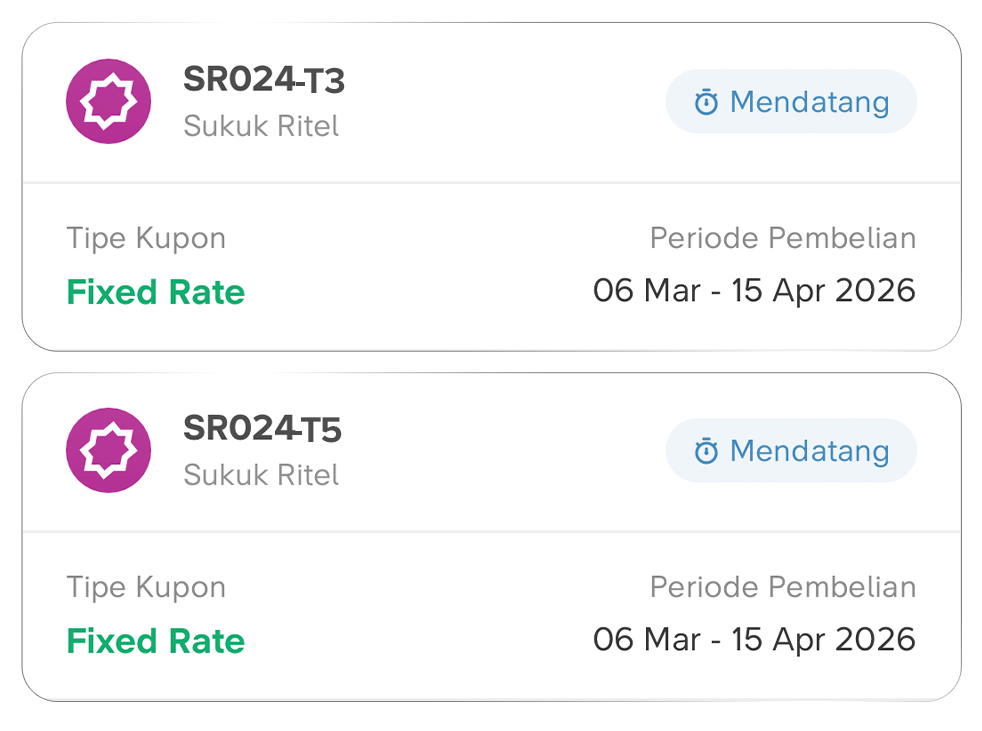
Task: Click the stopwatch icon on SR024-T5 badge
Action: coord(706,451)
